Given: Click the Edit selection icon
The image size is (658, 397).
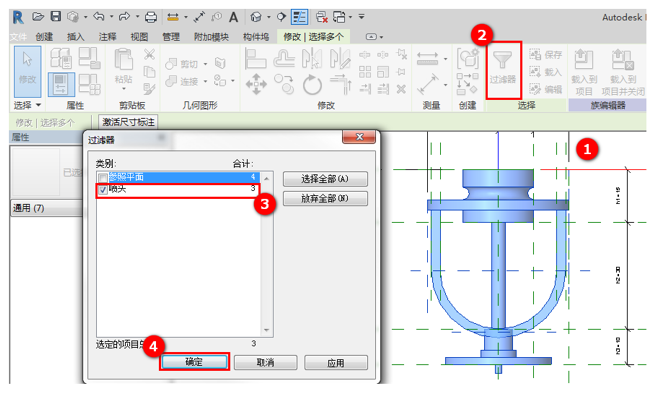Looking at the screenshot, I should tap(545, 89).
